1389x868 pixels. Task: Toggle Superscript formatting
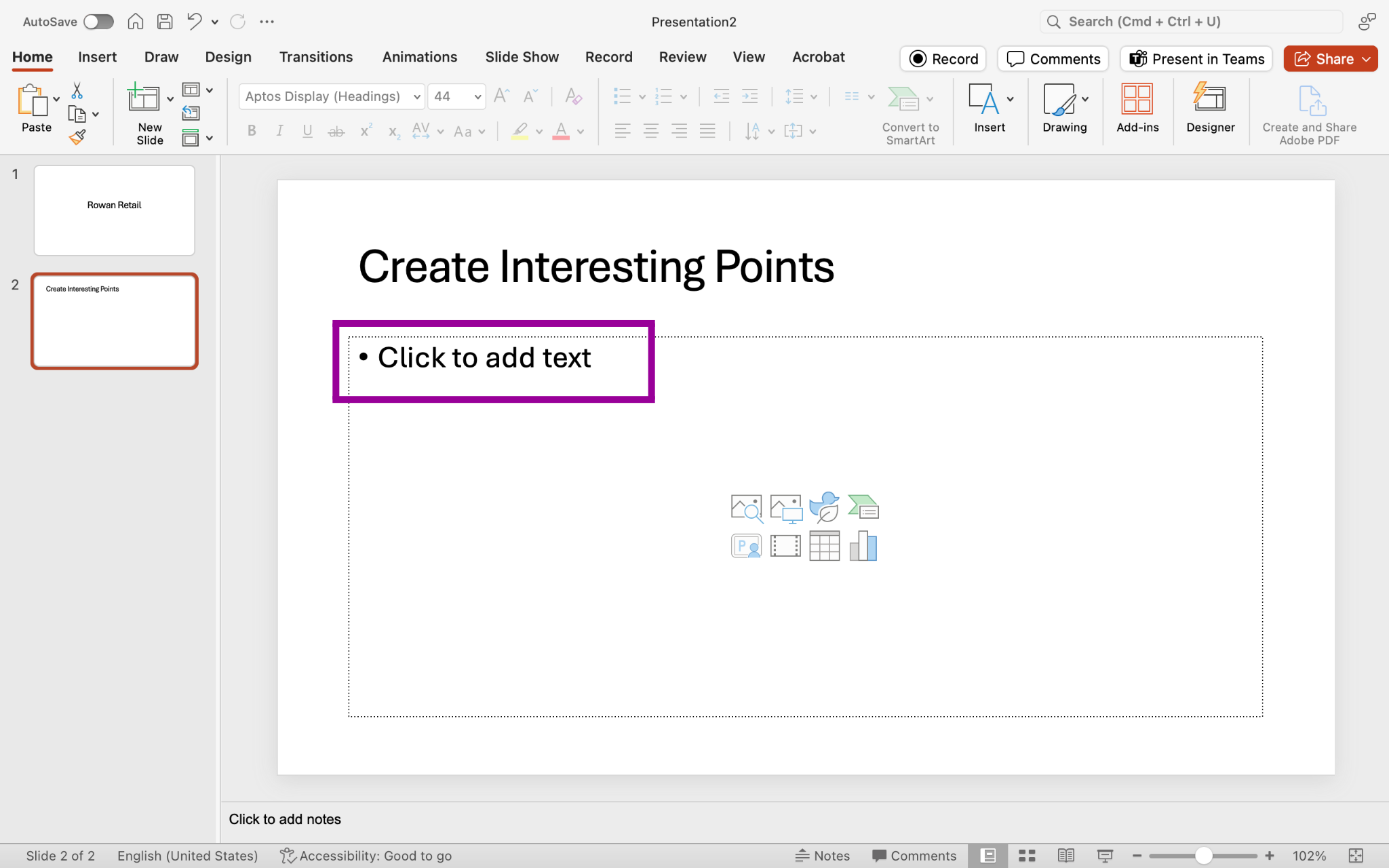pyautogui.click(x=366, y=130)
